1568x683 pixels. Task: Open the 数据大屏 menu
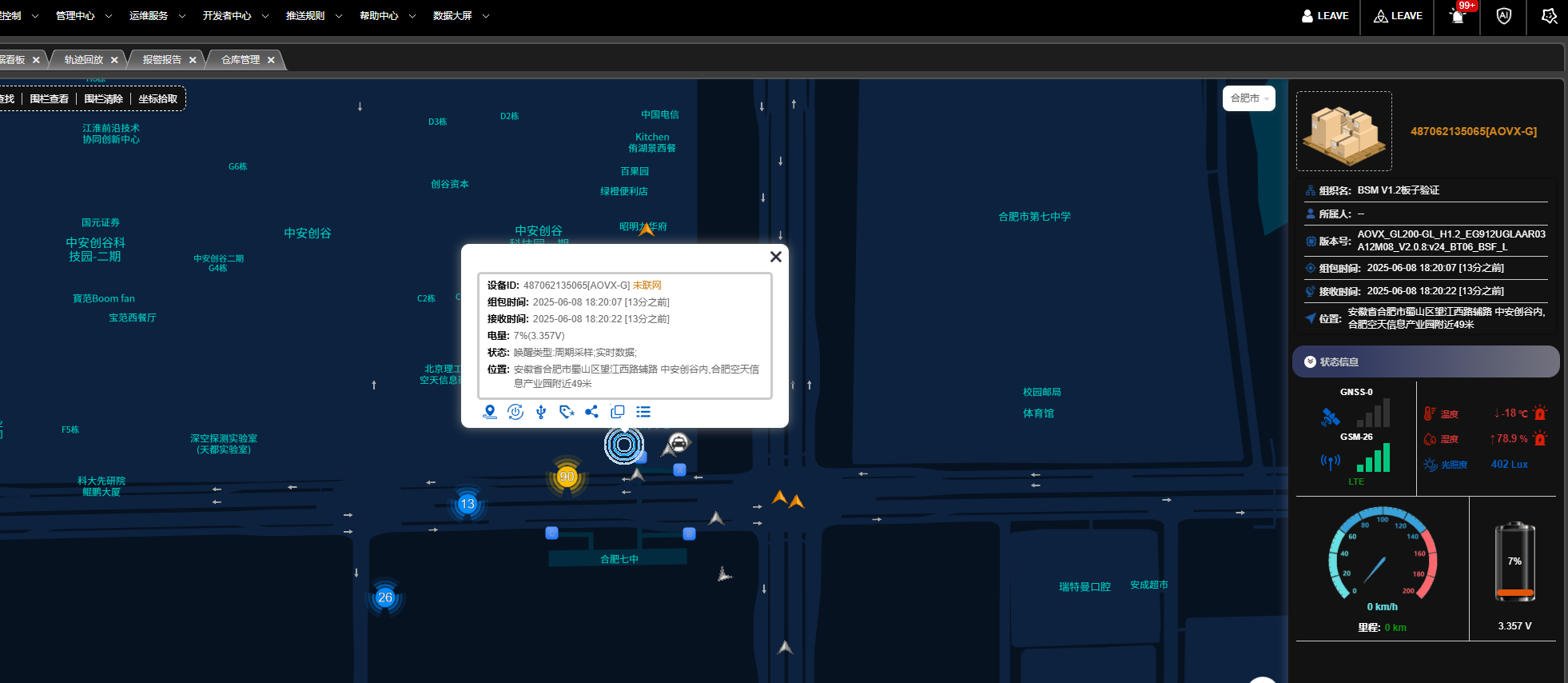coord(460,16)
